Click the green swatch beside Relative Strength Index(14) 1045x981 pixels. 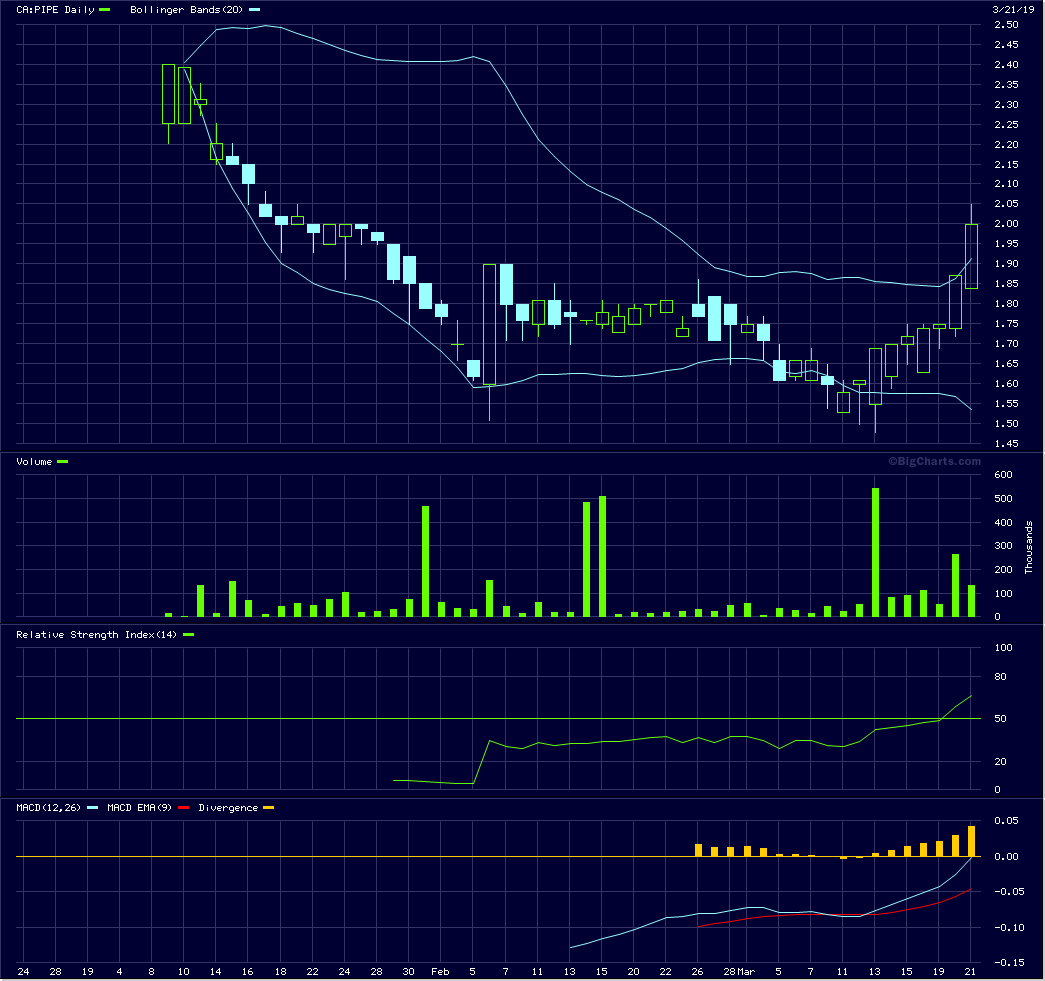point(188,635)
